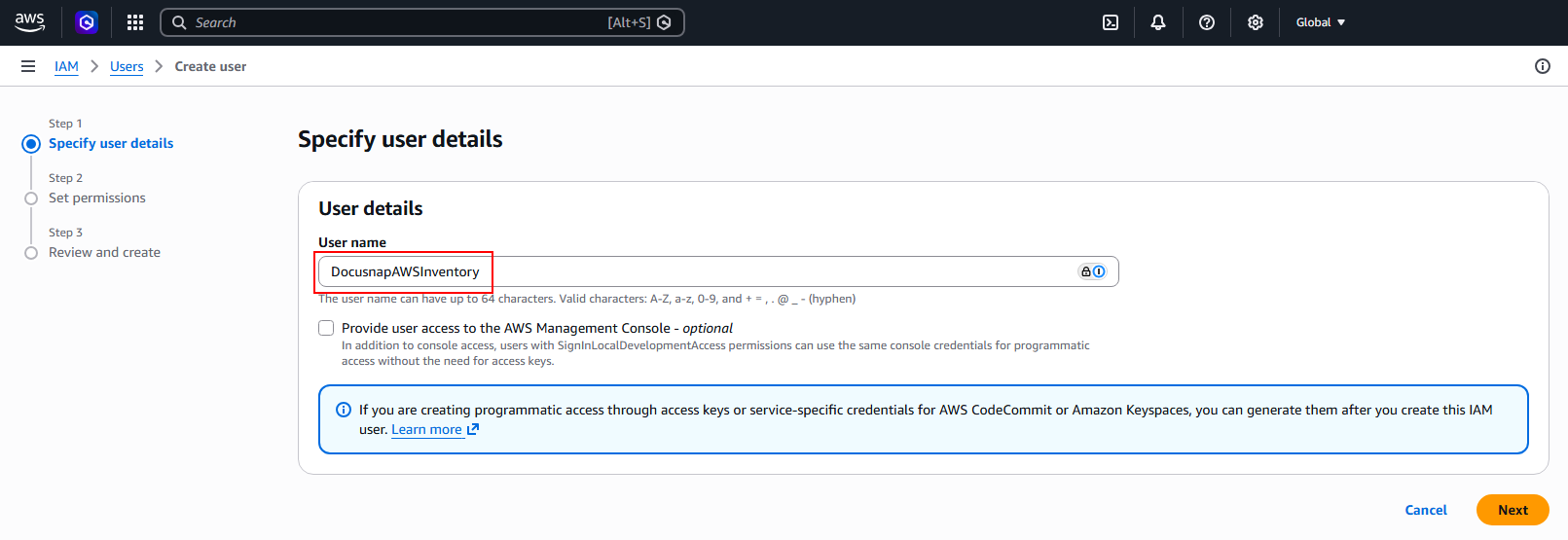Viewport: 1568px width, 540px height.
Task: Click the purple hexagon extension icon
Action: 87,22
